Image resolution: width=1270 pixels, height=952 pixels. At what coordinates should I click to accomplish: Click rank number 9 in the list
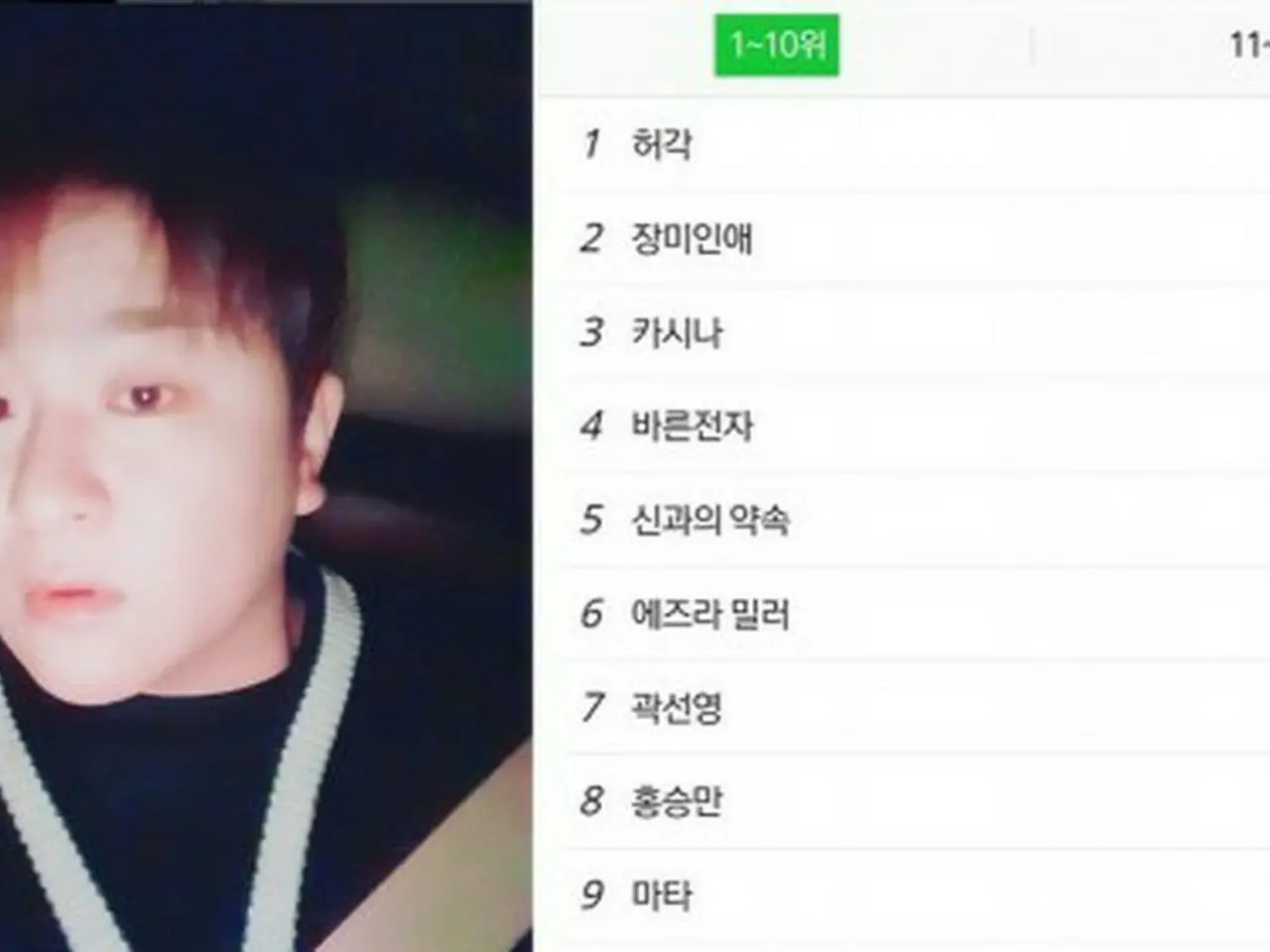pyautogui.click(x=592, y=894)
